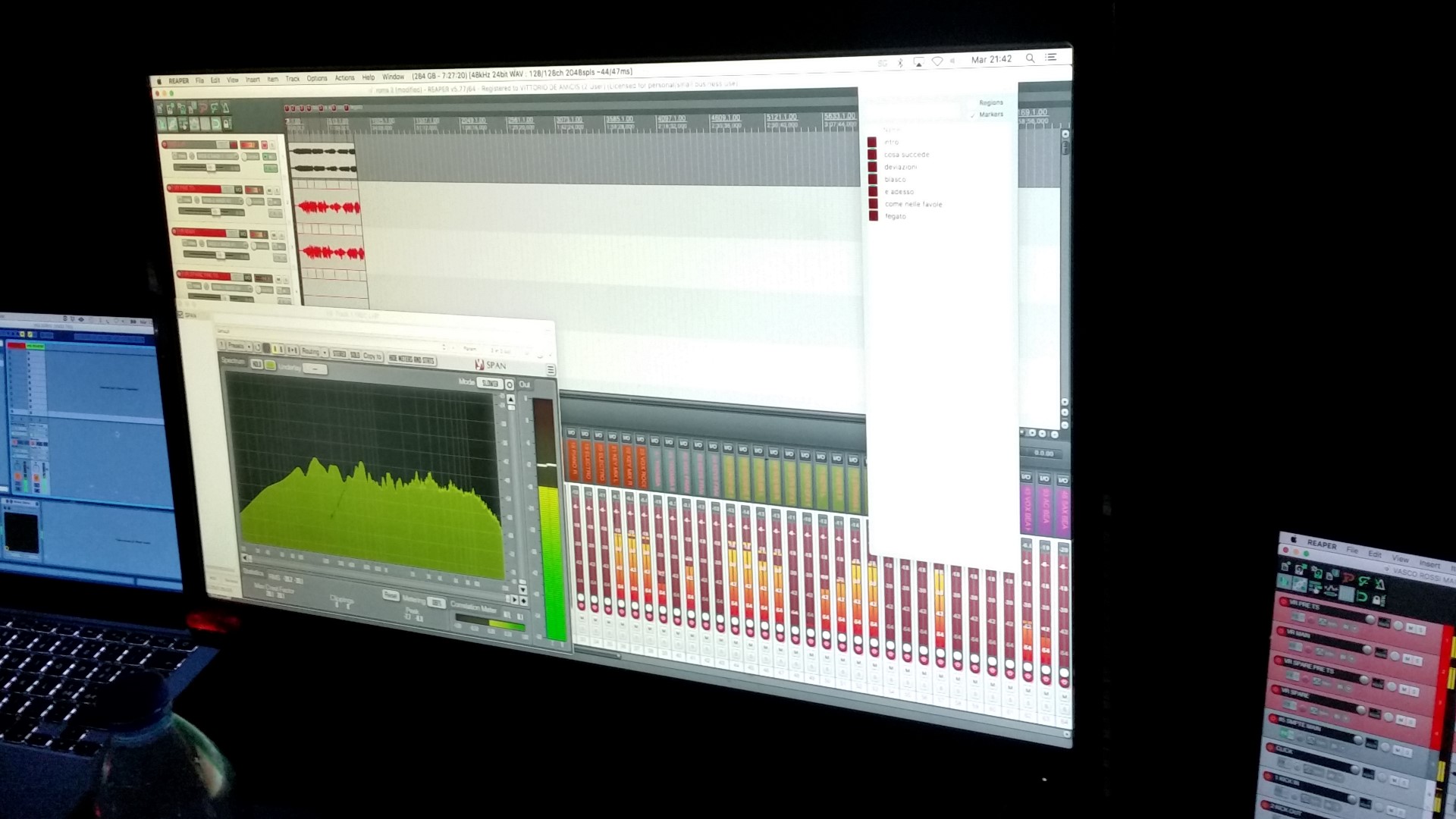The image size is (1456, 819).
Task: Toggle record arm on the first track
Action: (x=165, y=144)
